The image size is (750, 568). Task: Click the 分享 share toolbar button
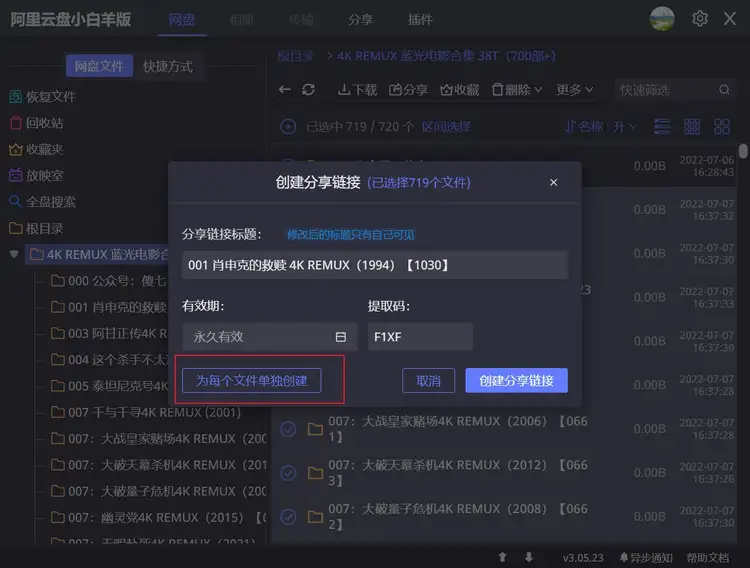pos(408,89)
